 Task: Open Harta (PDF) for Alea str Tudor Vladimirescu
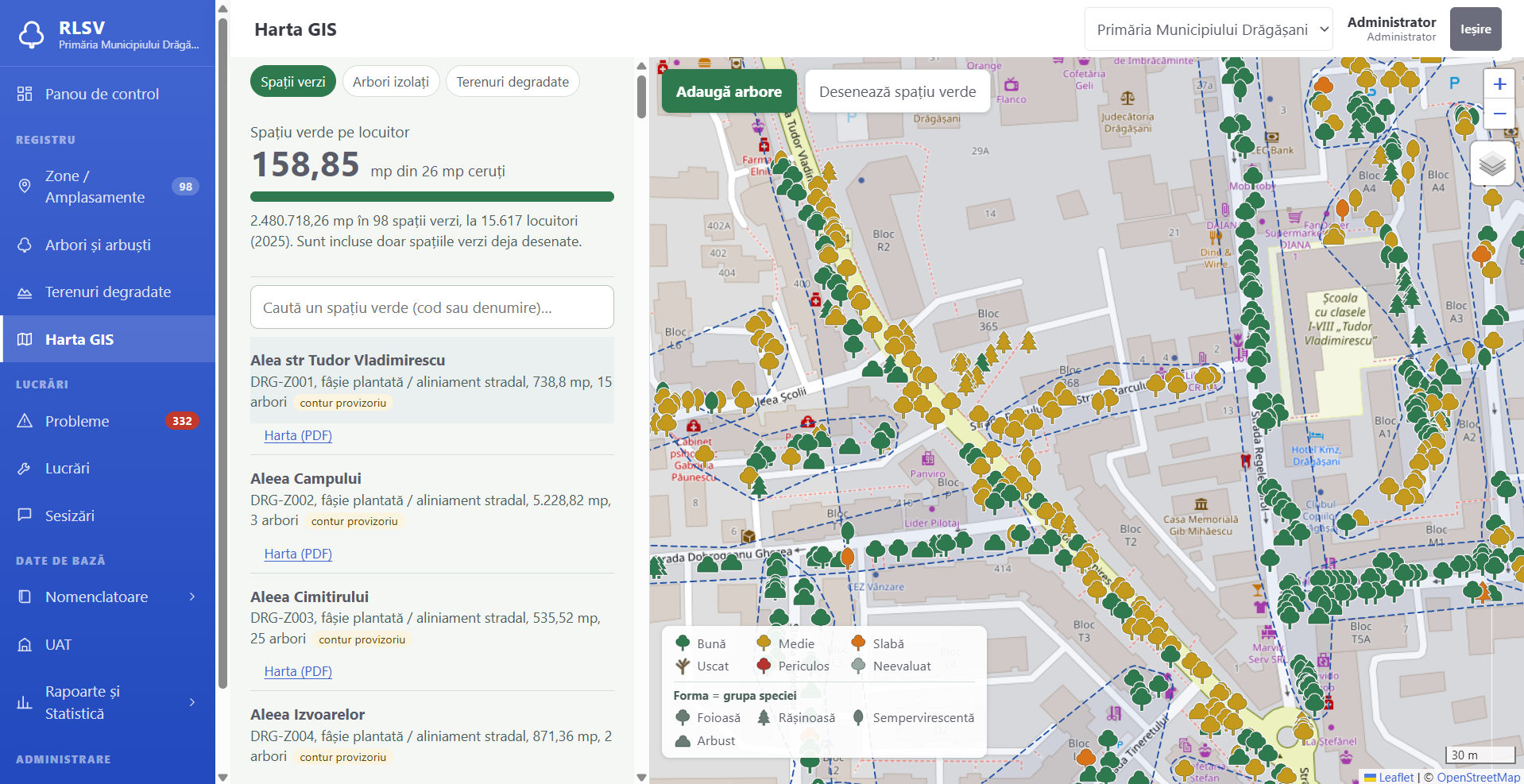pyautogui.click(x=298, y=435)
